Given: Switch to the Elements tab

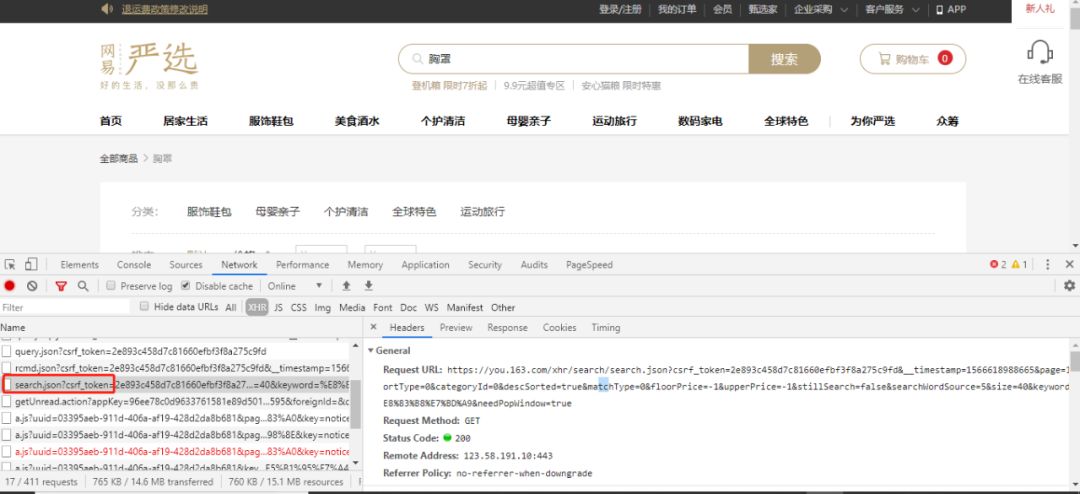Looking at the screenshot, I should pos(80,265).
